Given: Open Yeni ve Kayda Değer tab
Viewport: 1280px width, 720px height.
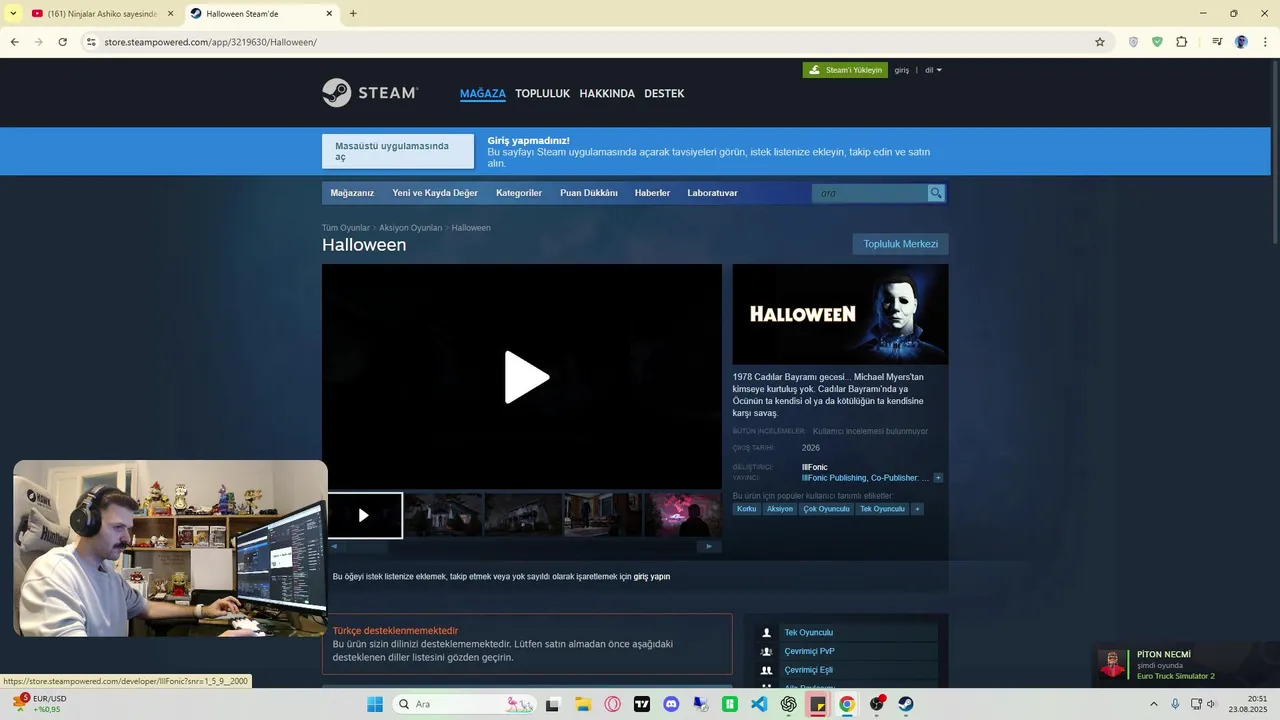Looking at the screenshot, I should tap(435, 193).
